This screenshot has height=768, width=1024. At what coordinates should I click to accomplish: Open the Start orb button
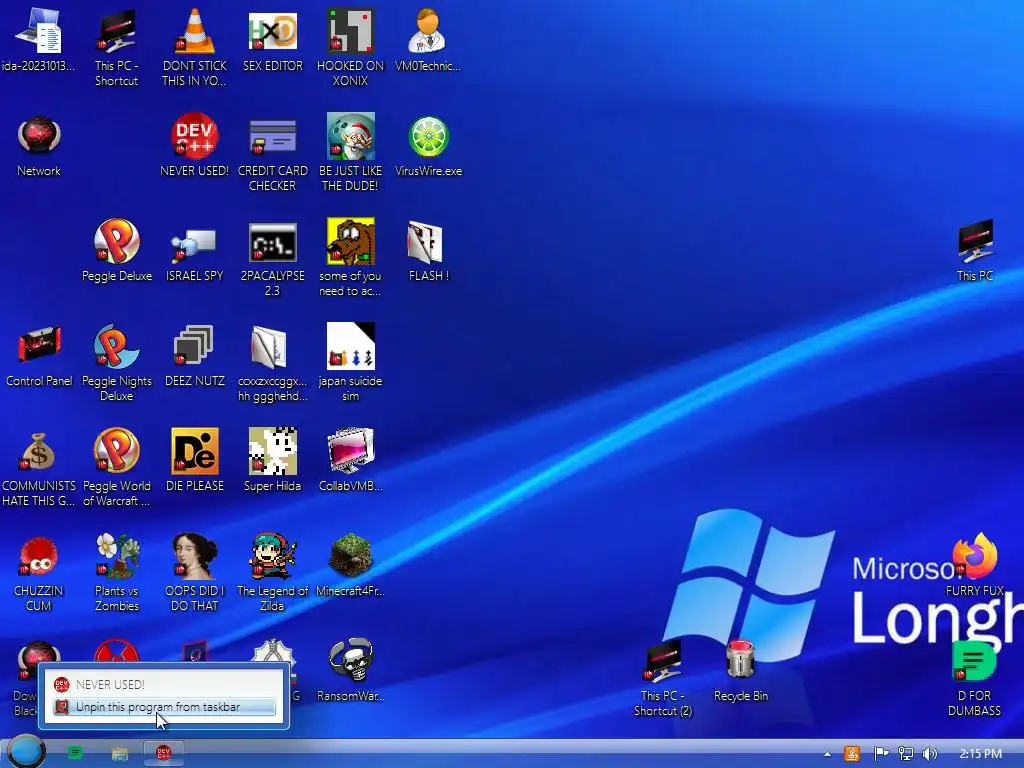point(26,751)
